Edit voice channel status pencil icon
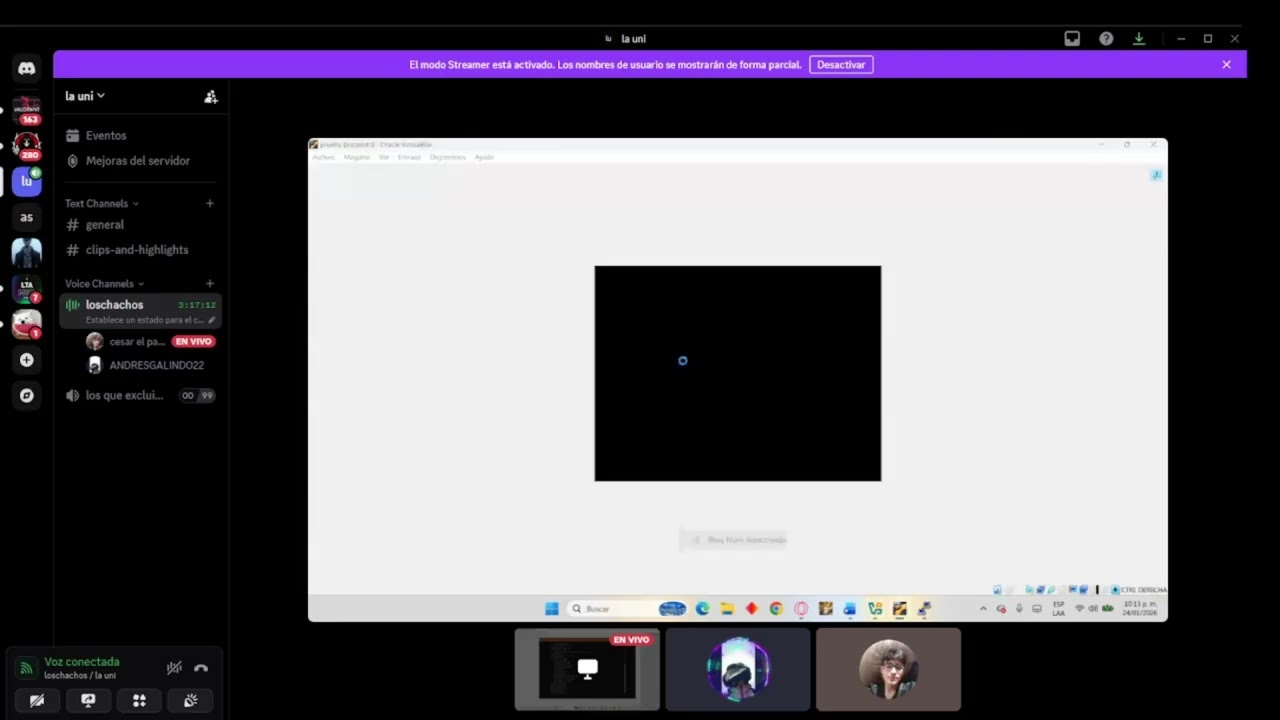Image resolution: width=1280 pixels, height=720 pixels. click(x=211, y=320)
